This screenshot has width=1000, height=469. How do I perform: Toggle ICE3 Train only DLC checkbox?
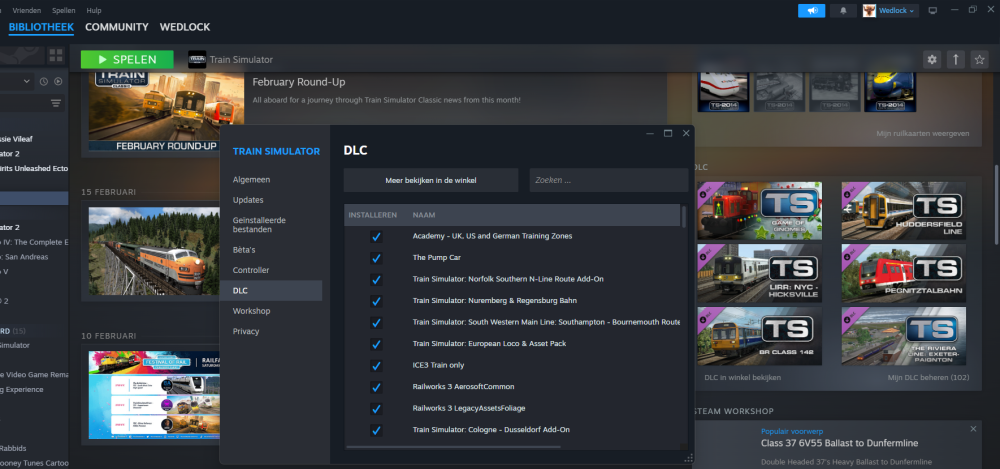coord(376,365)
